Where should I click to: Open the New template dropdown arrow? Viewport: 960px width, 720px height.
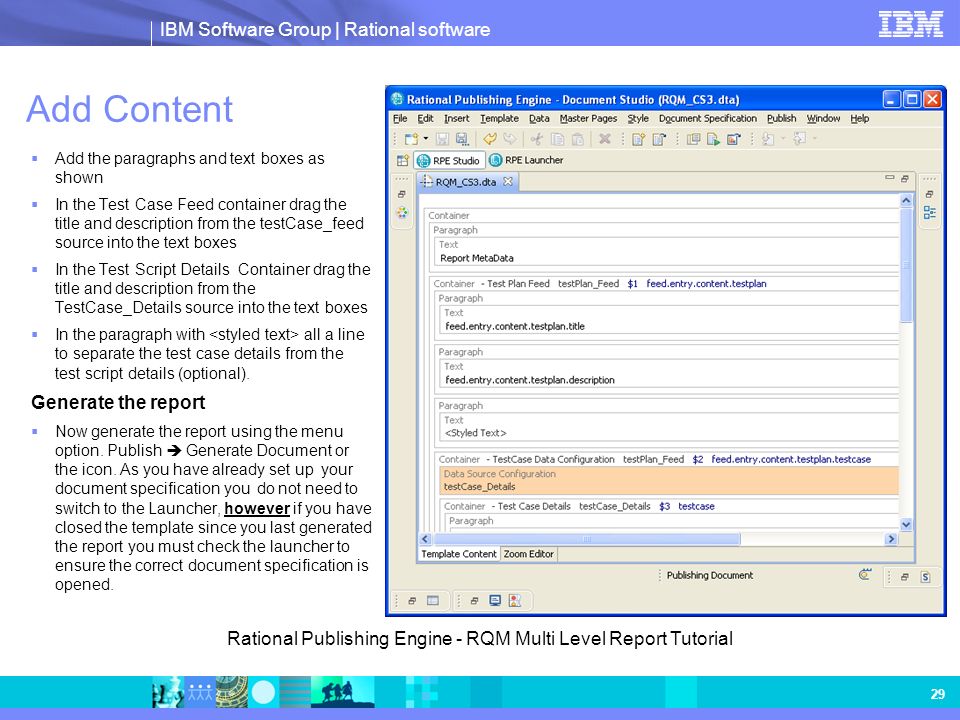(x=426, y=139)
